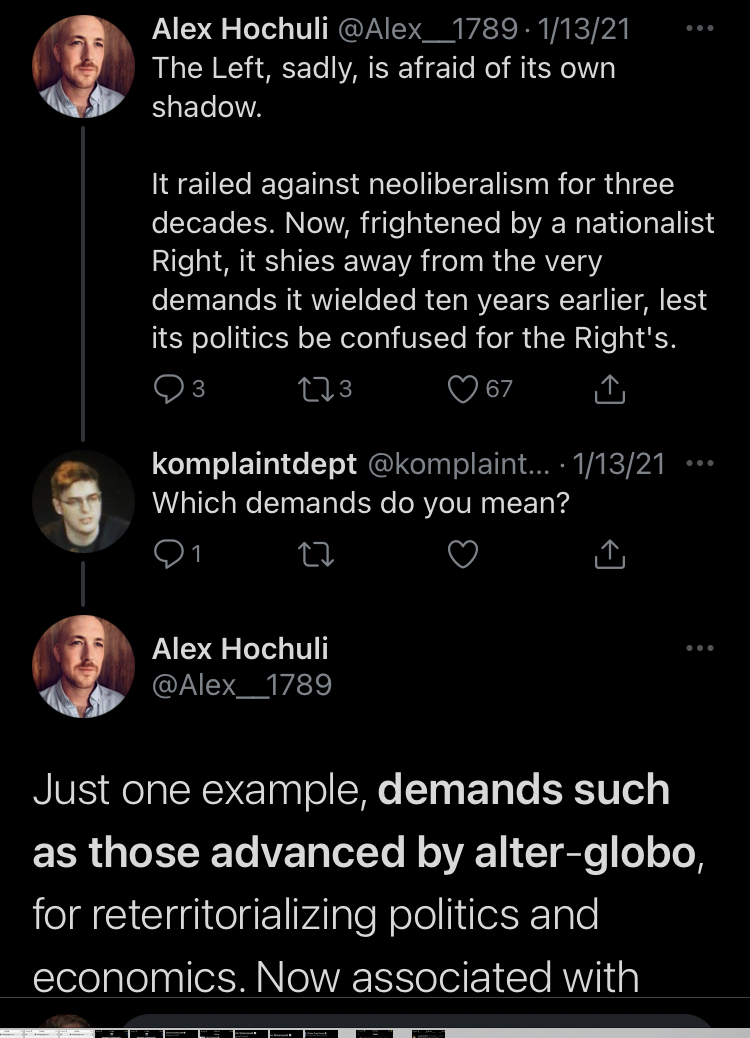Open more options on the main tweet

pyautogui.click(x=700, y=648)
